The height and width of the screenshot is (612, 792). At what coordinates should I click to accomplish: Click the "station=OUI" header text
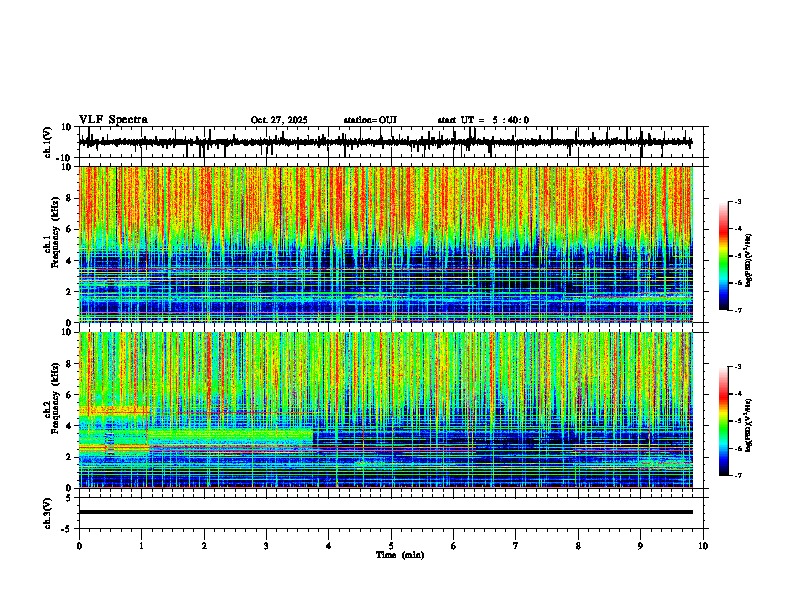pos(370,120)
